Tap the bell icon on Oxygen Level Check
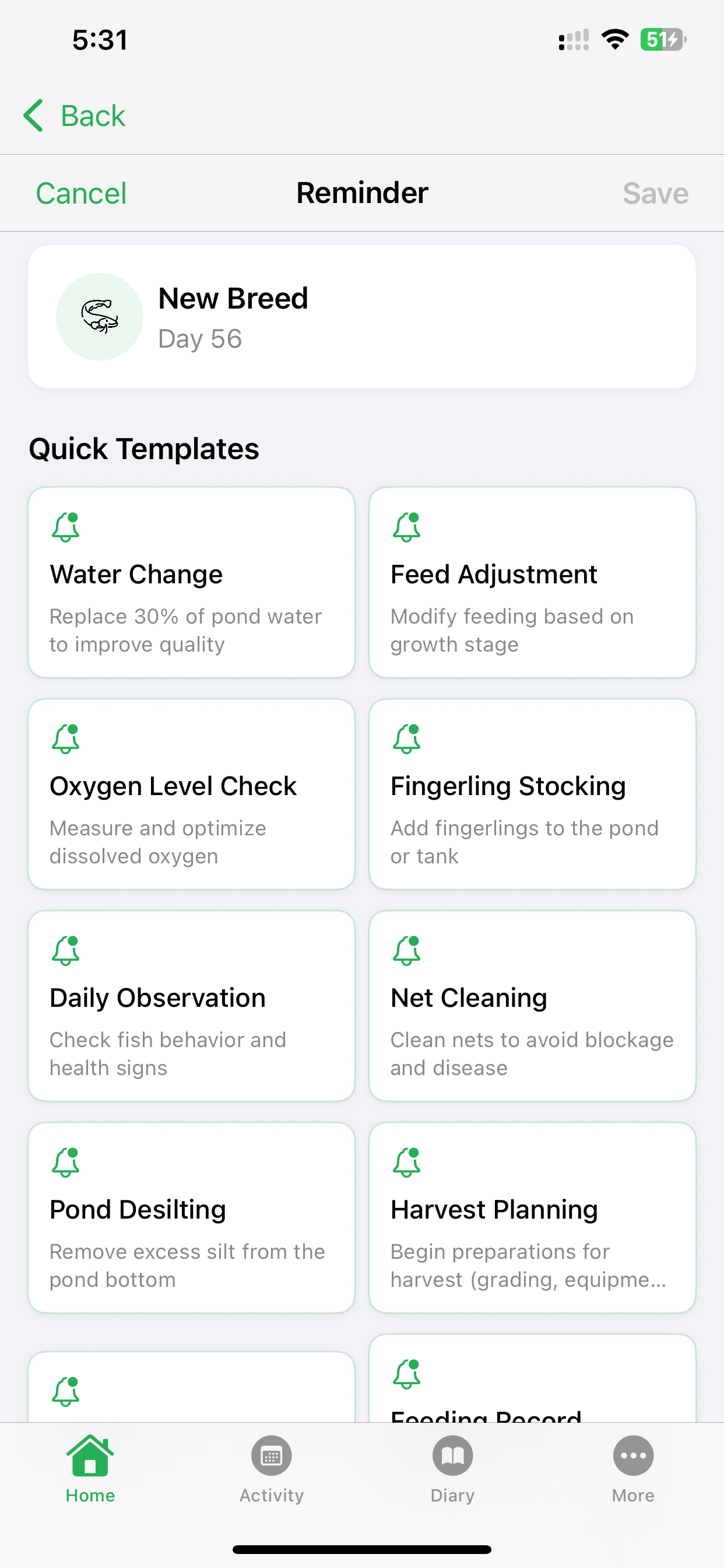 click(66, 738)
